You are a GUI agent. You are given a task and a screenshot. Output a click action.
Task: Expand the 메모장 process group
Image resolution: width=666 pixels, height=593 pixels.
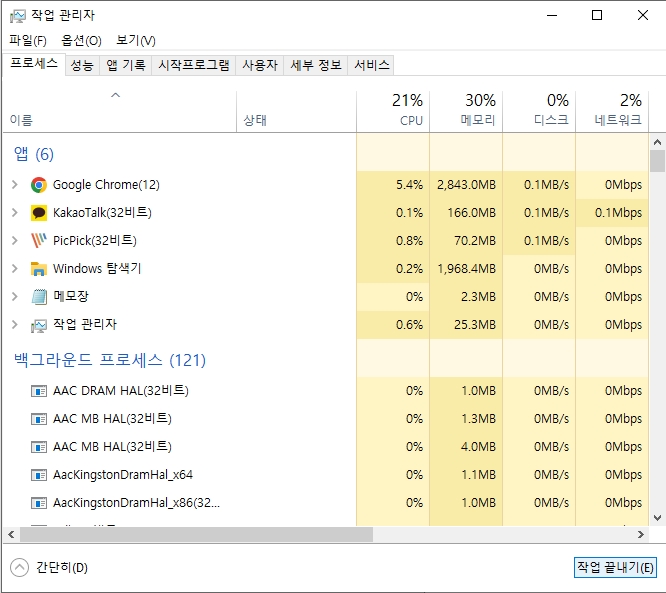14,296
